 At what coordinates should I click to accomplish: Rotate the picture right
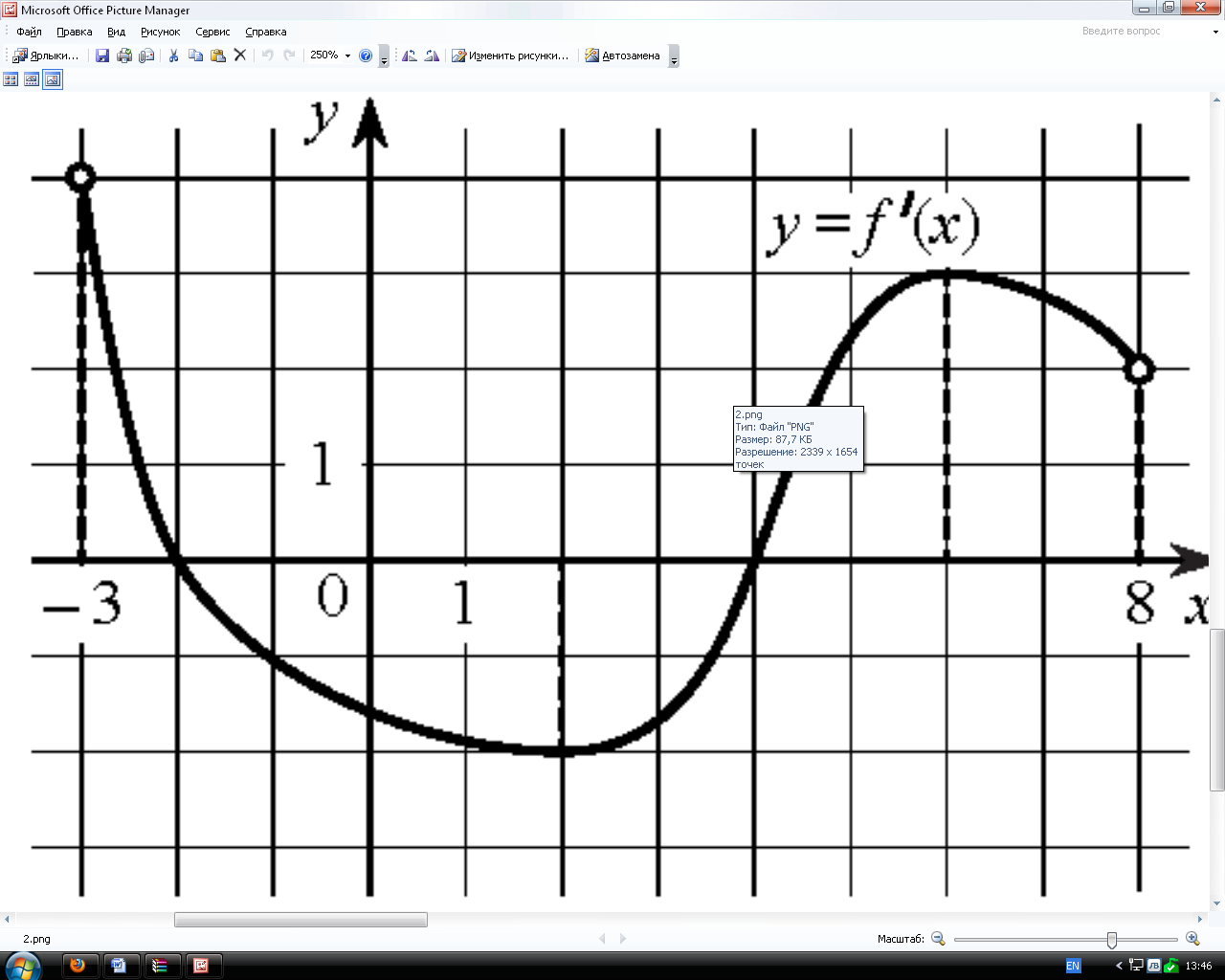click(x=432, y=56)
